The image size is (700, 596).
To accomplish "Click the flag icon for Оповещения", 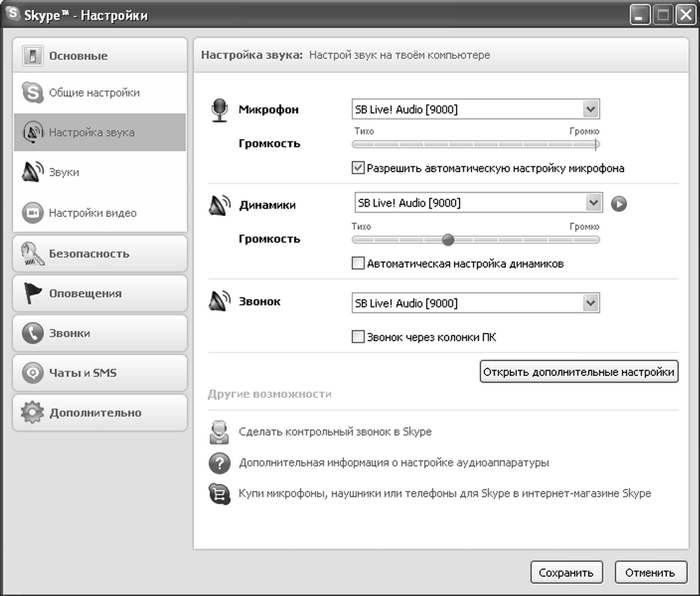I will point(32,294).
